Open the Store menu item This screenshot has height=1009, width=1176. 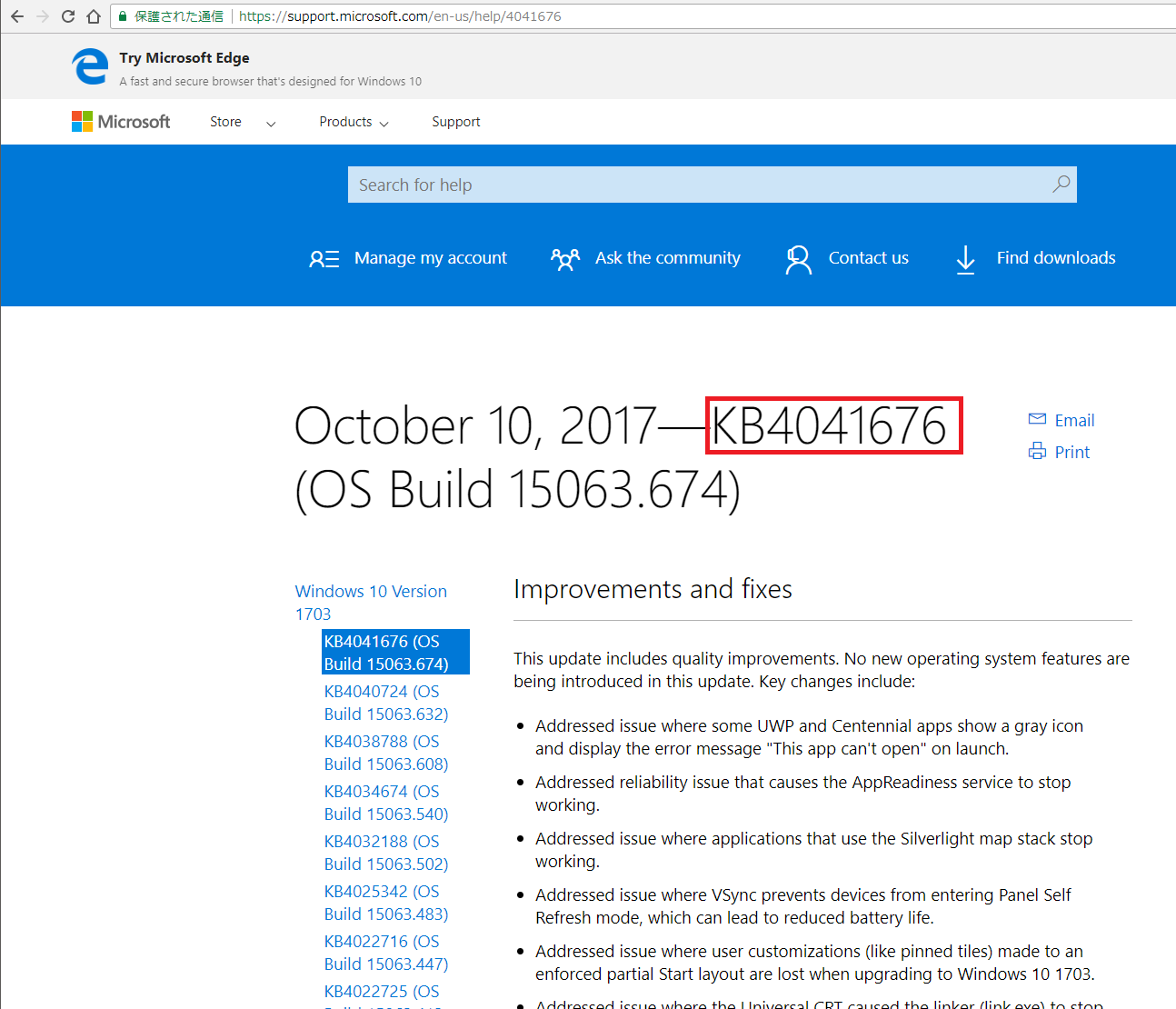click(x=225, y=122)
